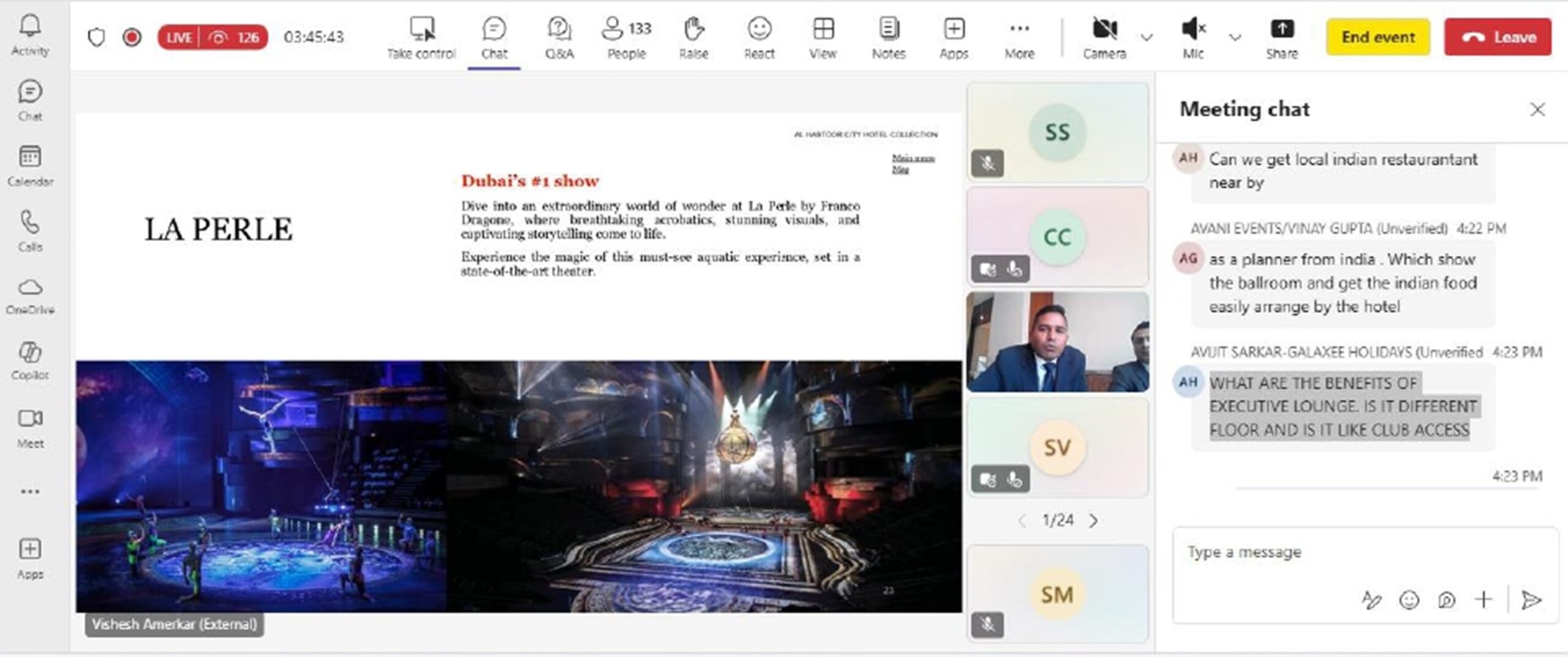Click the AH avatar on executive lounge message
The width and height of the screenshot is (1568, 657).
(x=1188, y=383)
